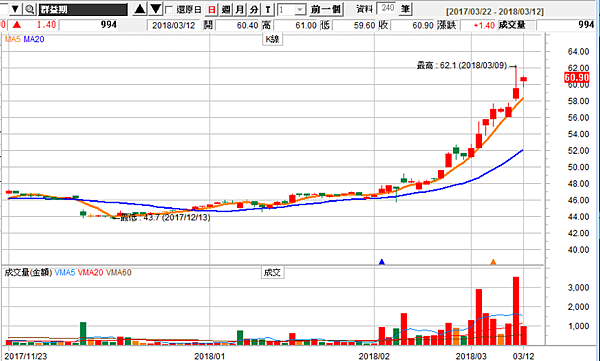Open the 成交 volume panel selector
This screenshot has width=600, height=361.
(272, 273)
